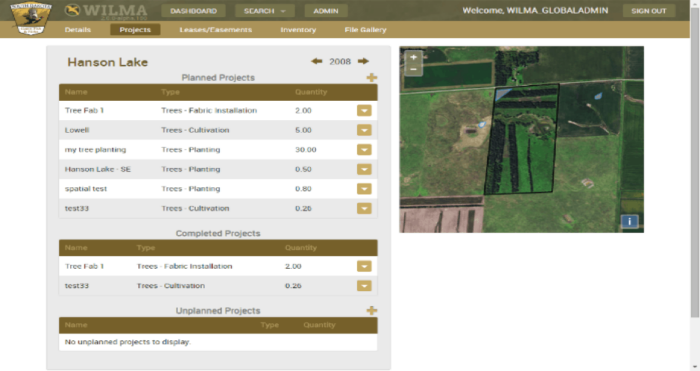This screenshot has height=371, width=700.
Task: Click quantity 30.00 cell
Action: click(x=305, y=150)
